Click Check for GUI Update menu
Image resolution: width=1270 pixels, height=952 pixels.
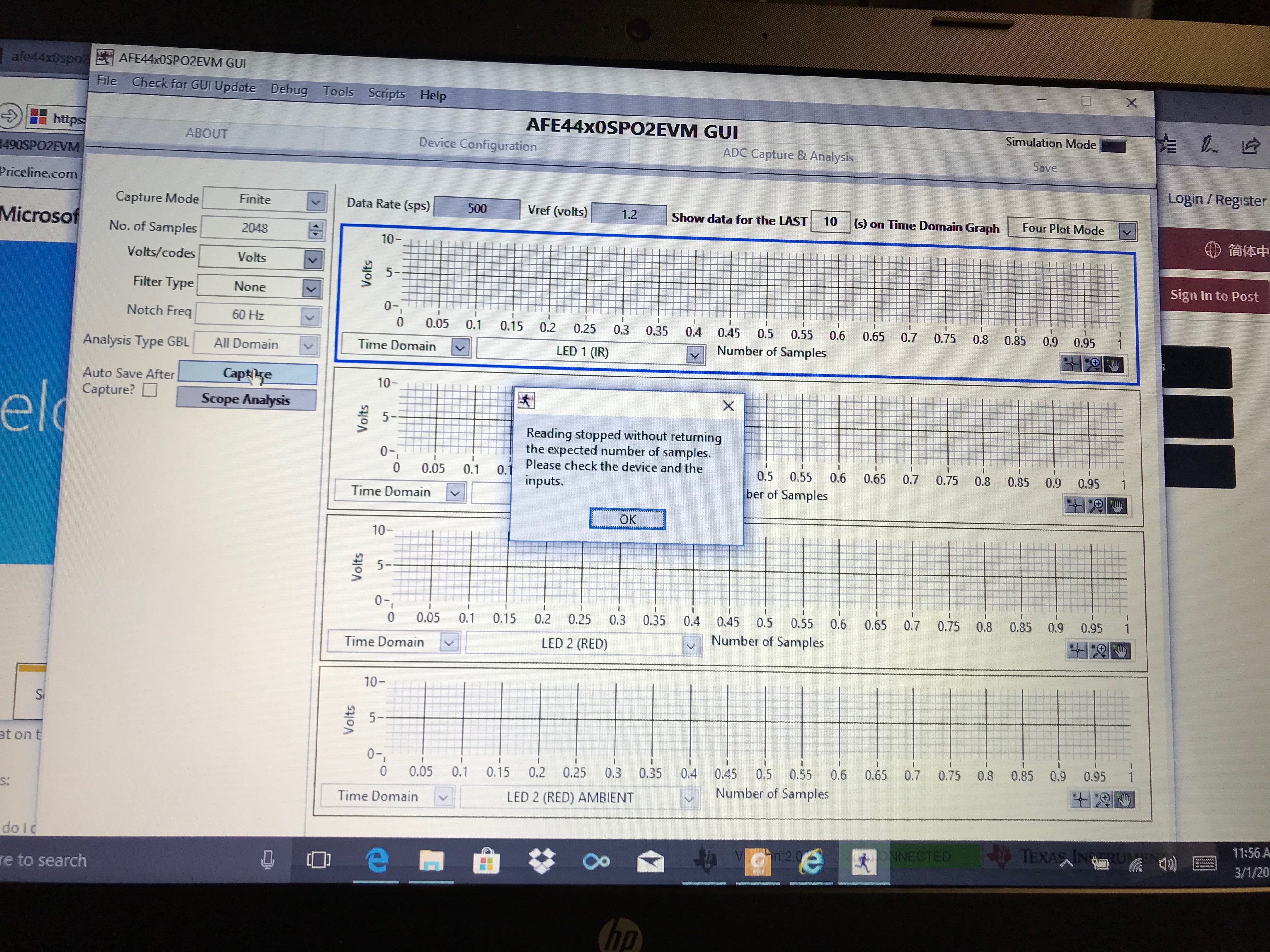(193, 85)
